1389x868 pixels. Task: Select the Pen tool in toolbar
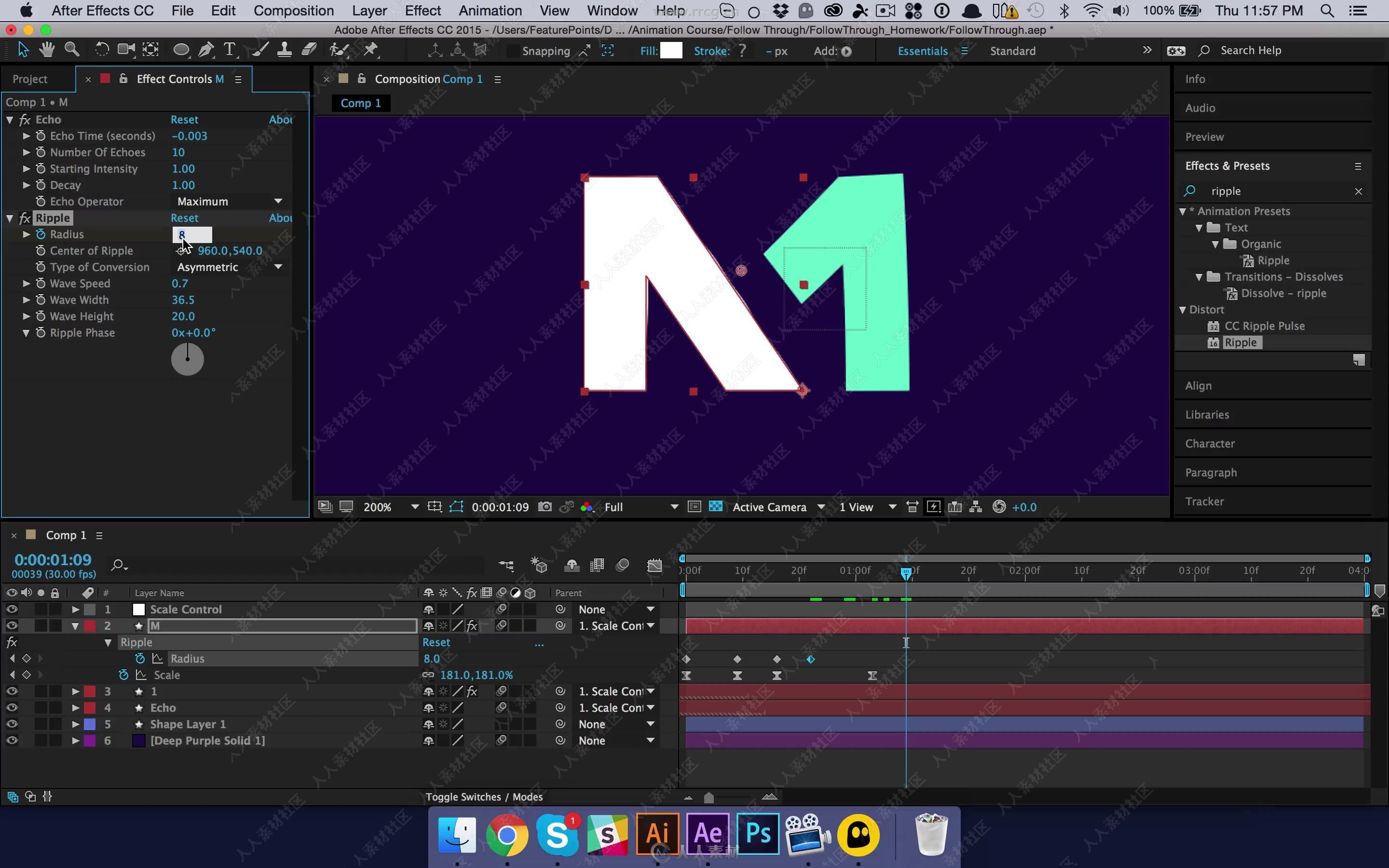click(205, 50)
